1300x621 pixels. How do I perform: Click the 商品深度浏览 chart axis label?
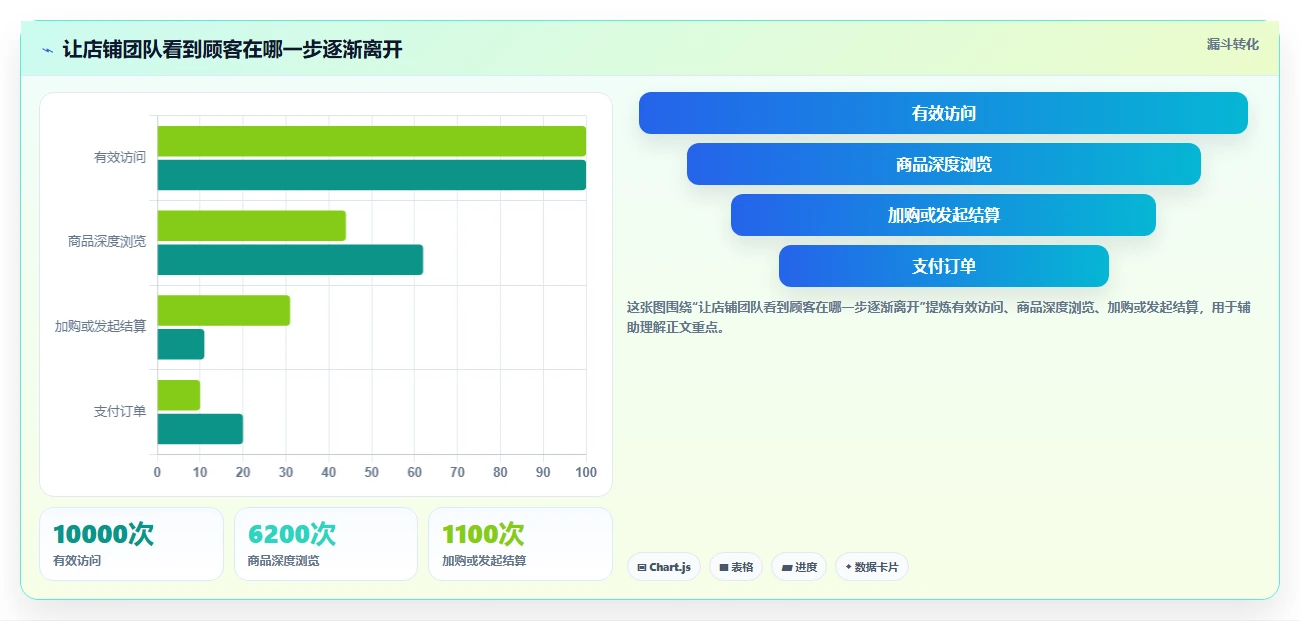107,241
